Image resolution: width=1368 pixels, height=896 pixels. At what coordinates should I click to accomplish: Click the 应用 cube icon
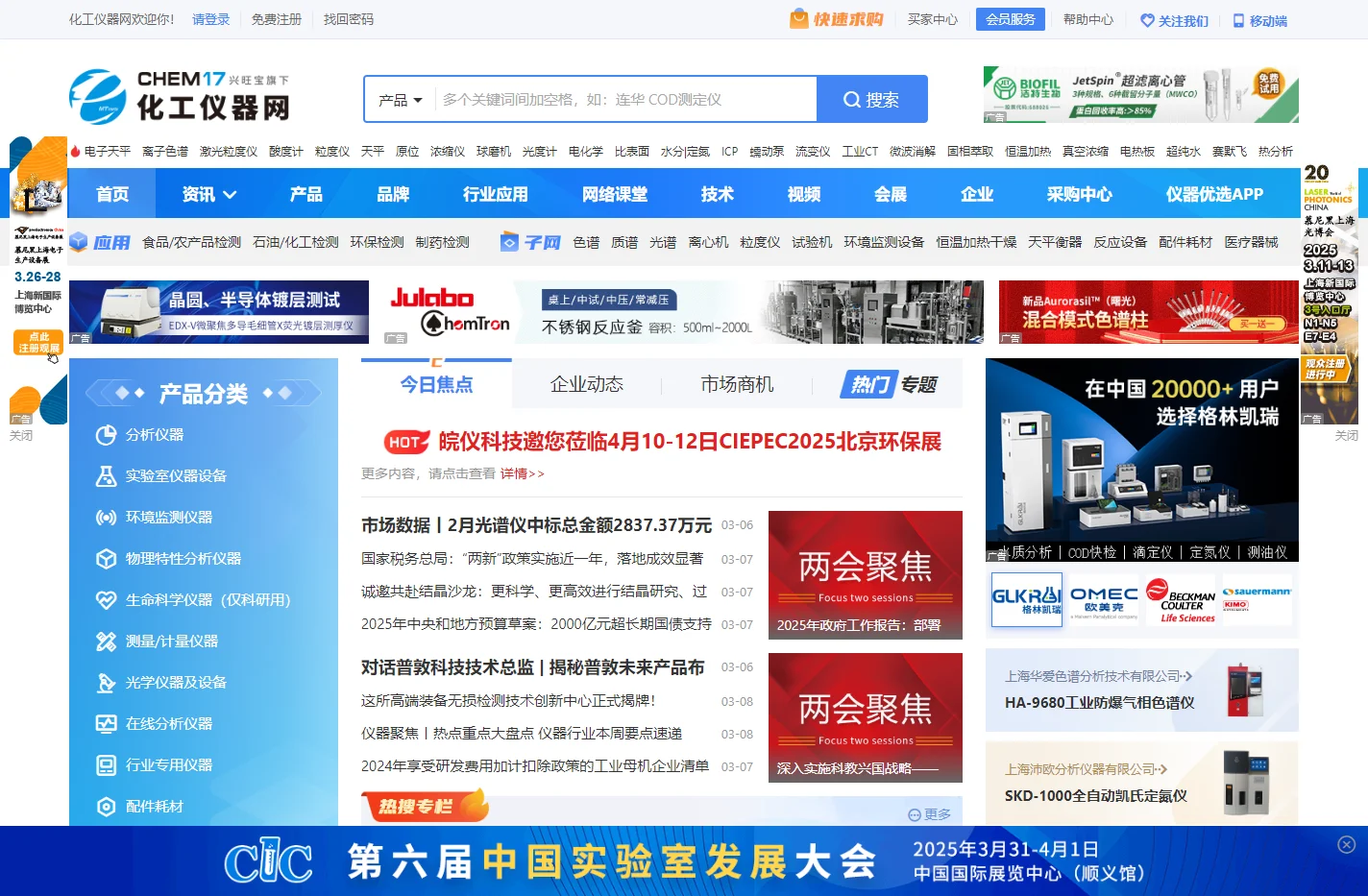(x=79, y=242)
